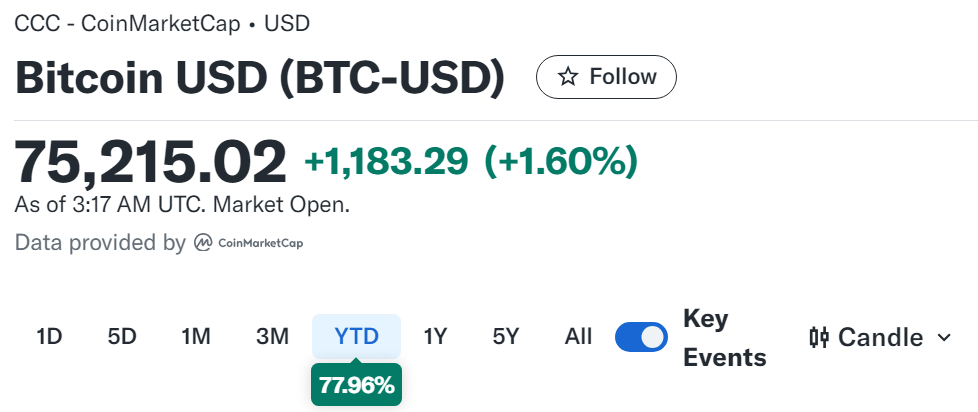Select the 1D time range
This screenshot has height=412, width=978.
click(49, 337)
